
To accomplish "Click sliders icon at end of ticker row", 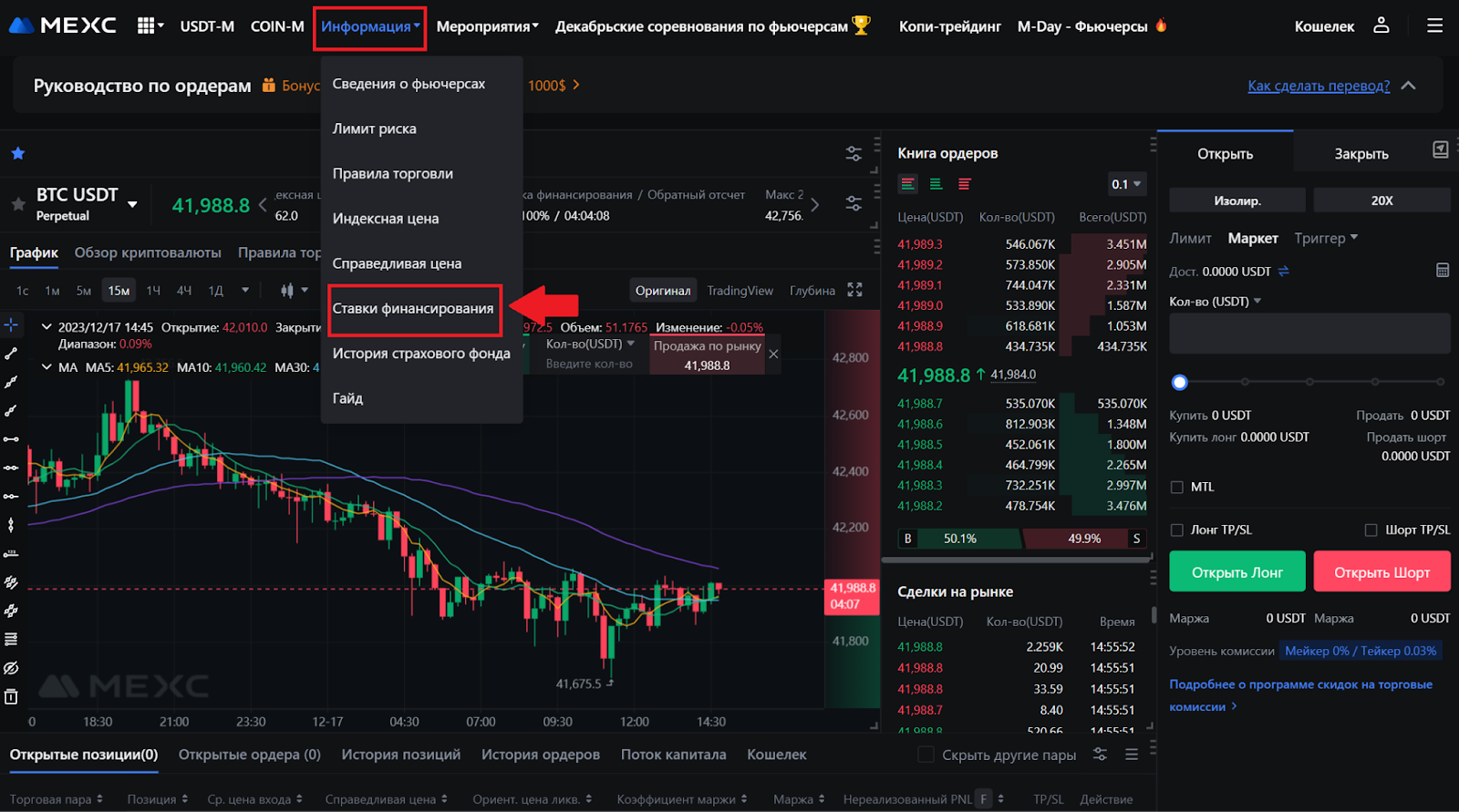I will [x=854, y=203].
